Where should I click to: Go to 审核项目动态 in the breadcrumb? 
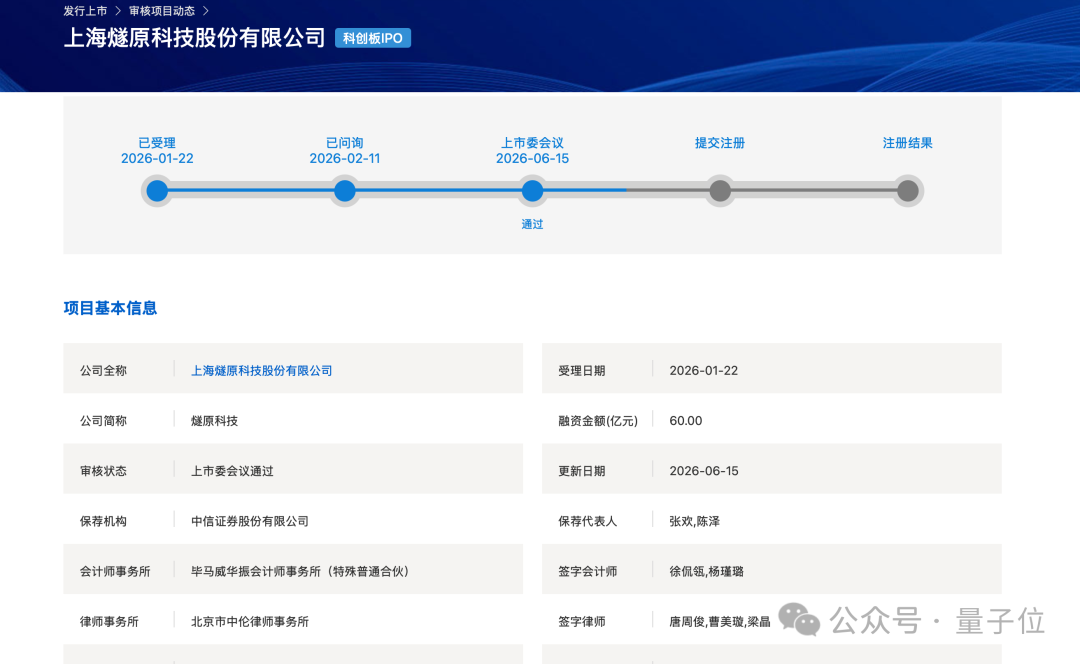pyautogui.click(x=162, y=11)
